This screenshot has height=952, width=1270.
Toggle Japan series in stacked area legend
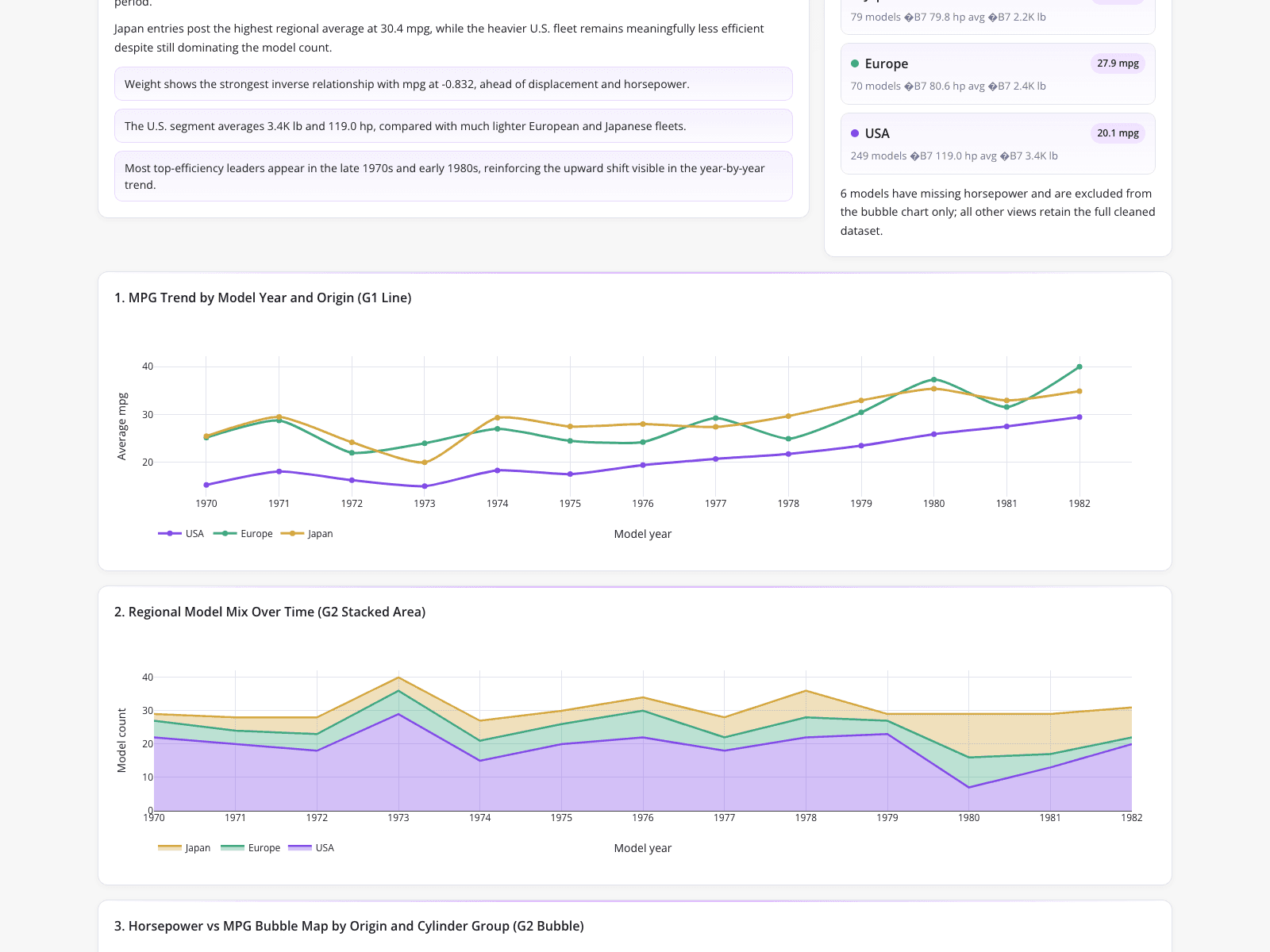click(x=184, y=848)
